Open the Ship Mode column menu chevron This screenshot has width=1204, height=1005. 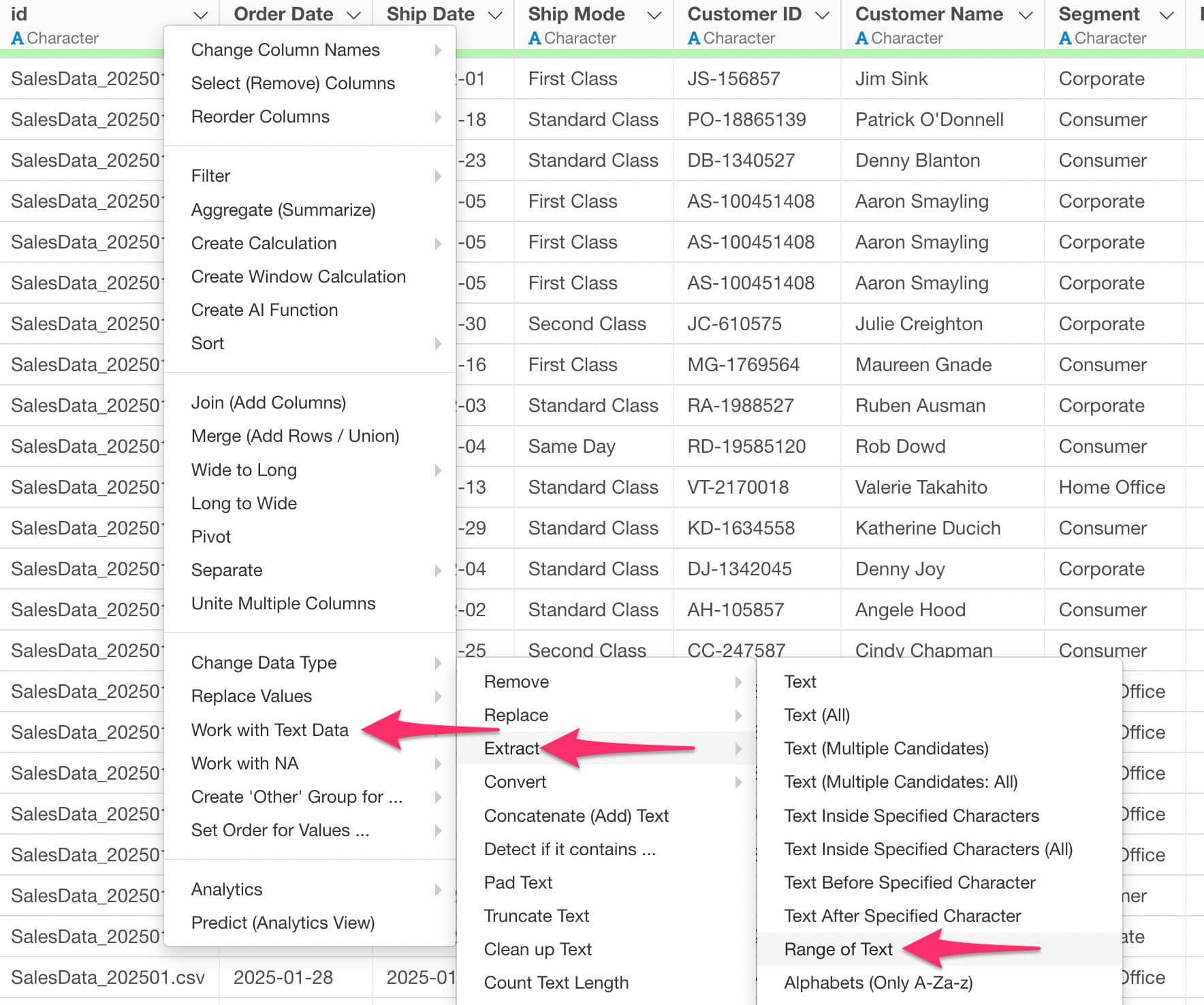point(654,15)
